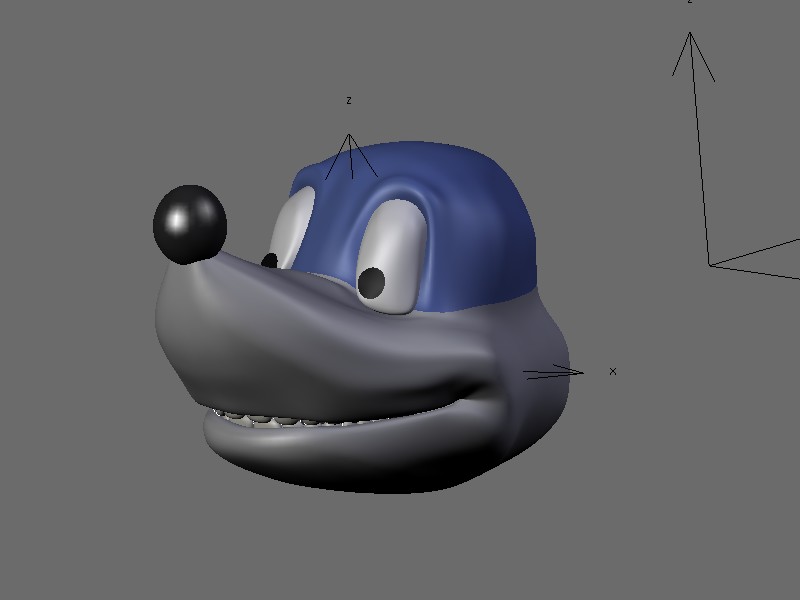Viewport: 800px width, 600px height.
Task: Click the white eyeball partly hidden by snout
Action: (293, 227)
